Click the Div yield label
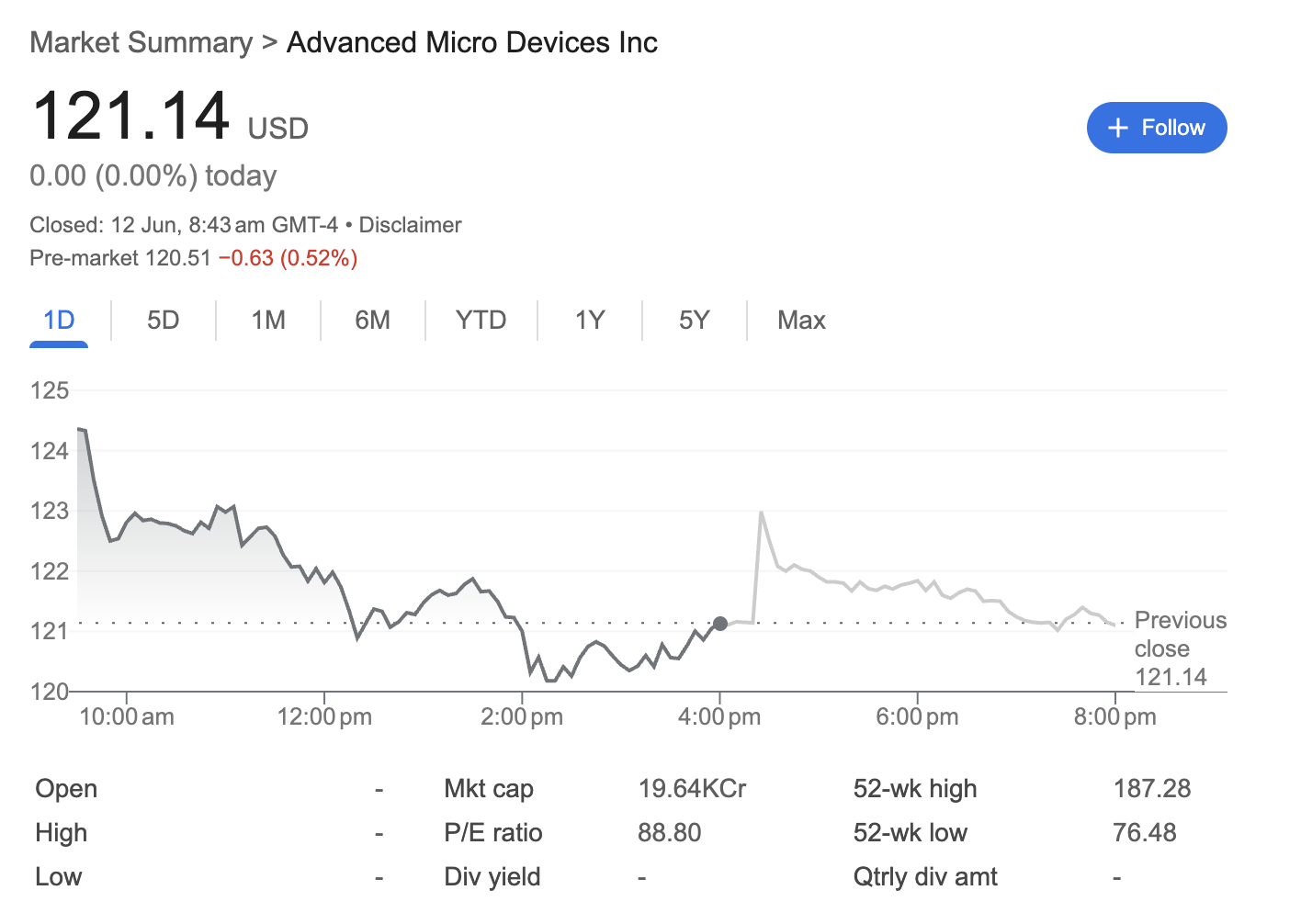 point(492,877)
